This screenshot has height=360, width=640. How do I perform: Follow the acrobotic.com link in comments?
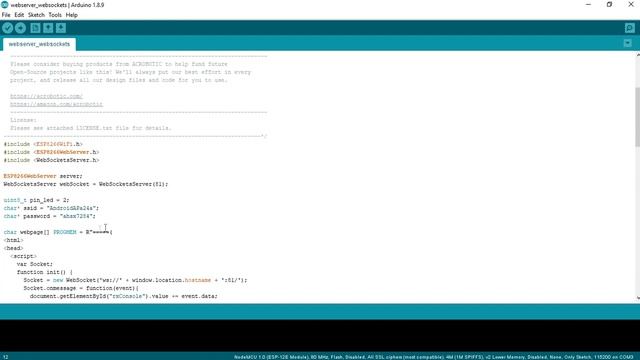(x=46, y=96)
